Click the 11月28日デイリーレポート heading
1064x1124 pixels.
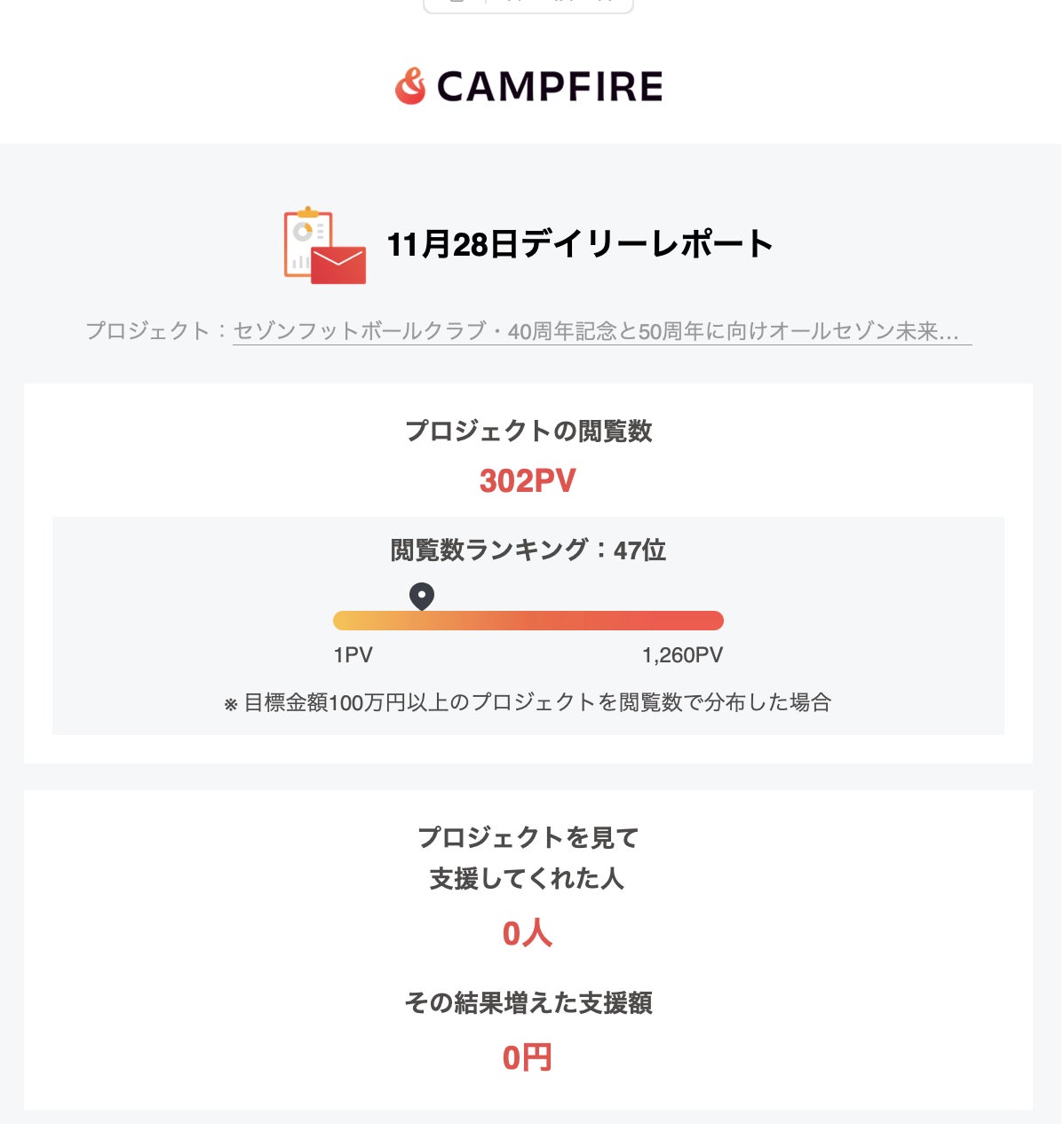coord(580,244)
